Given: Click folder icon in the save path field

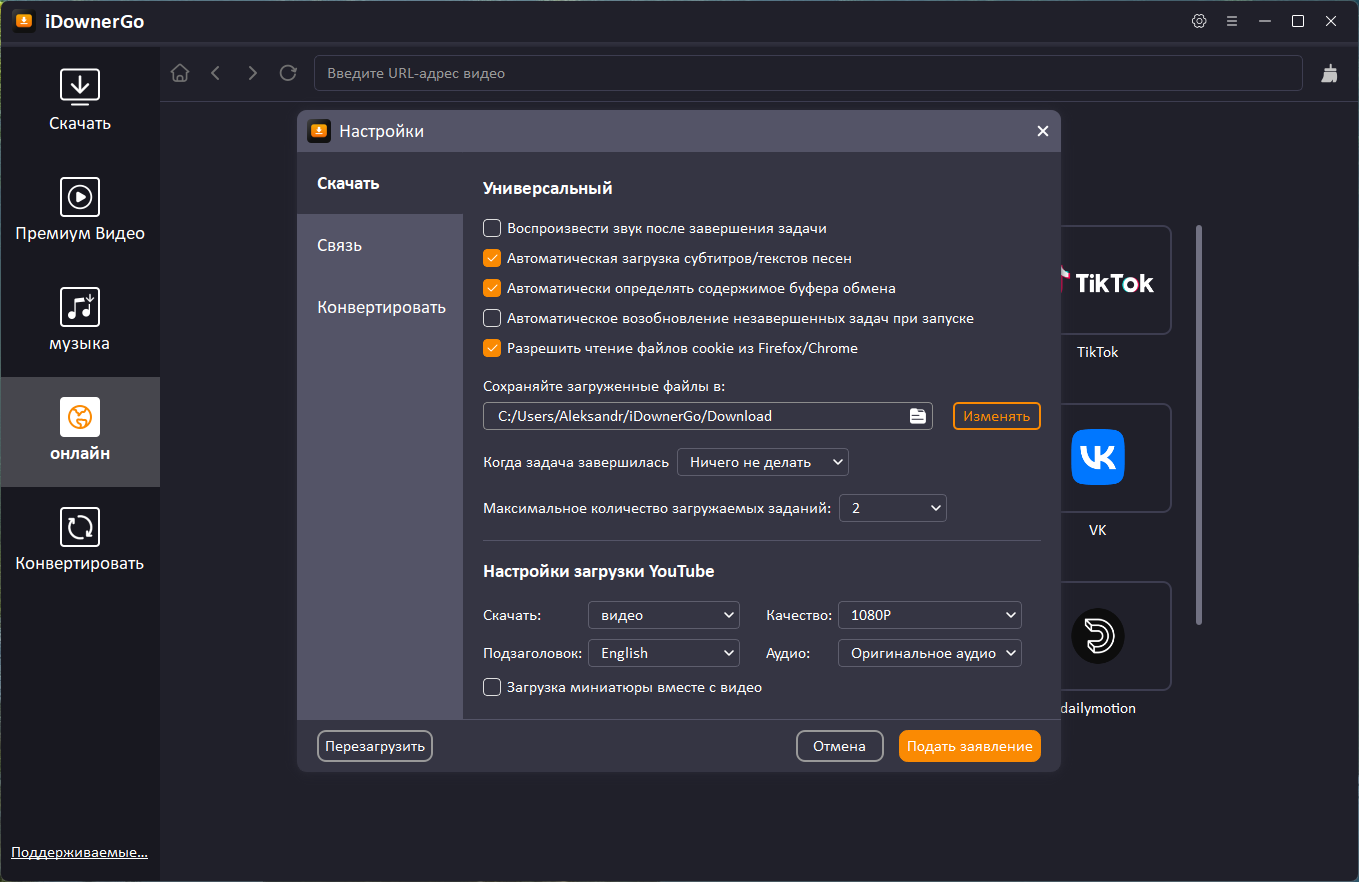Looking at the screenshot, I should (917, 416).
